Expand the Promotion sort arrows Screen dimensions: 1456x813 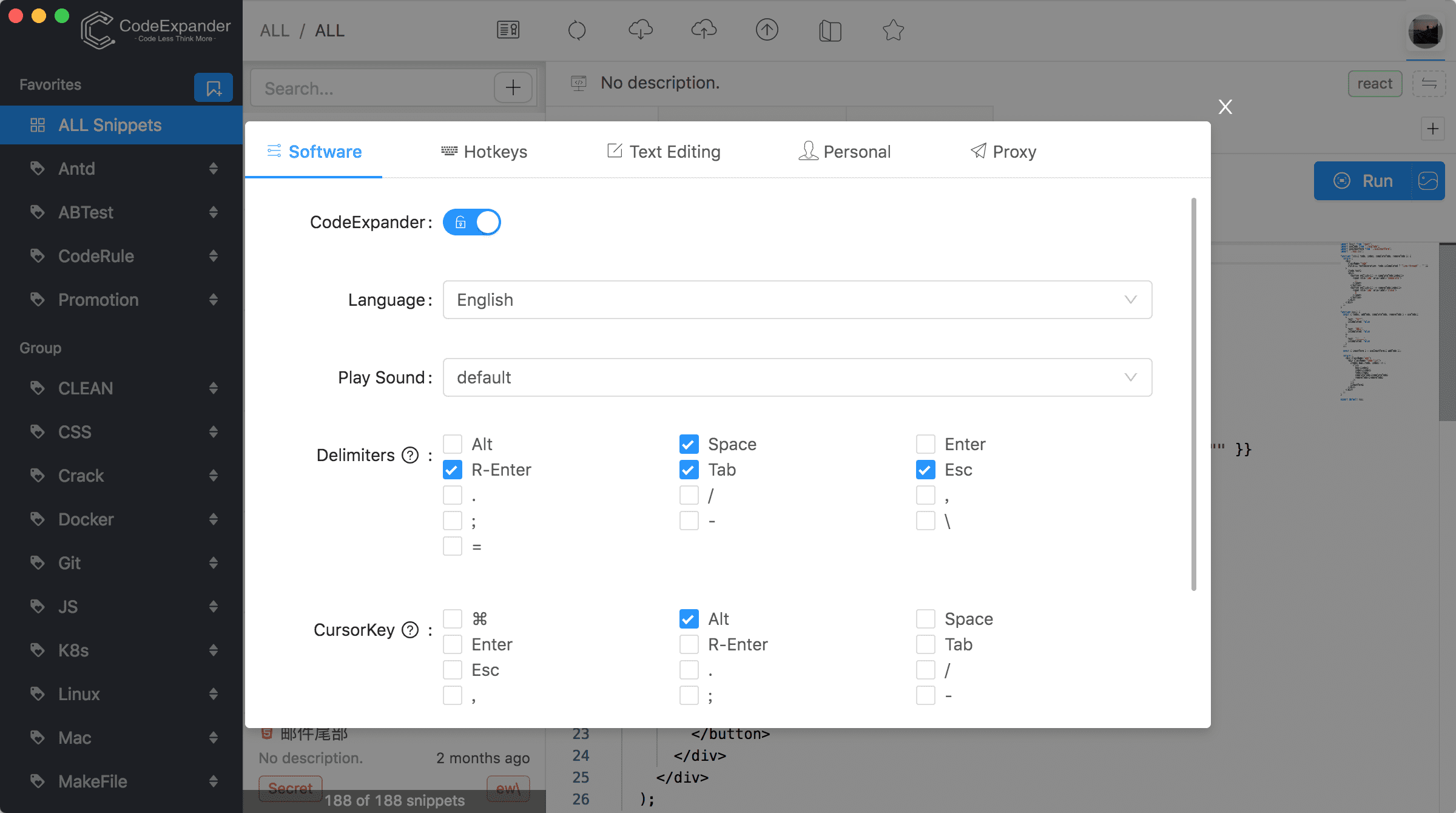214,300
